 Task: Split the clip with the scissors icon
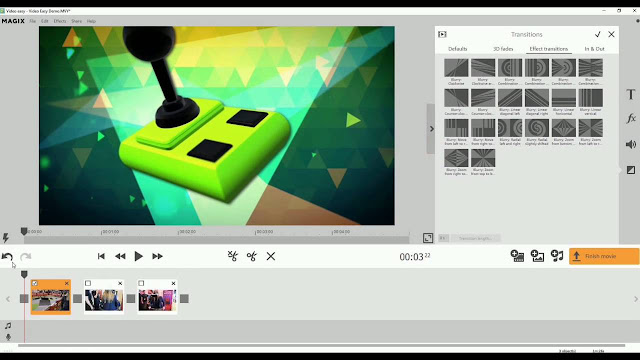click(252, 256)
